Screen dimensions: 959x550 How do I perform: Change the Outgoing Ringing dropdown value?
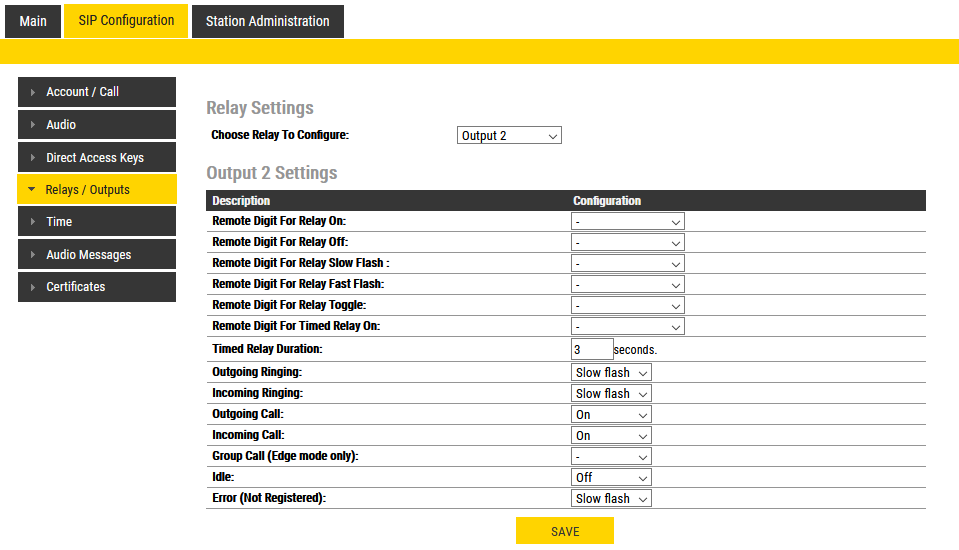pos(611,373)
